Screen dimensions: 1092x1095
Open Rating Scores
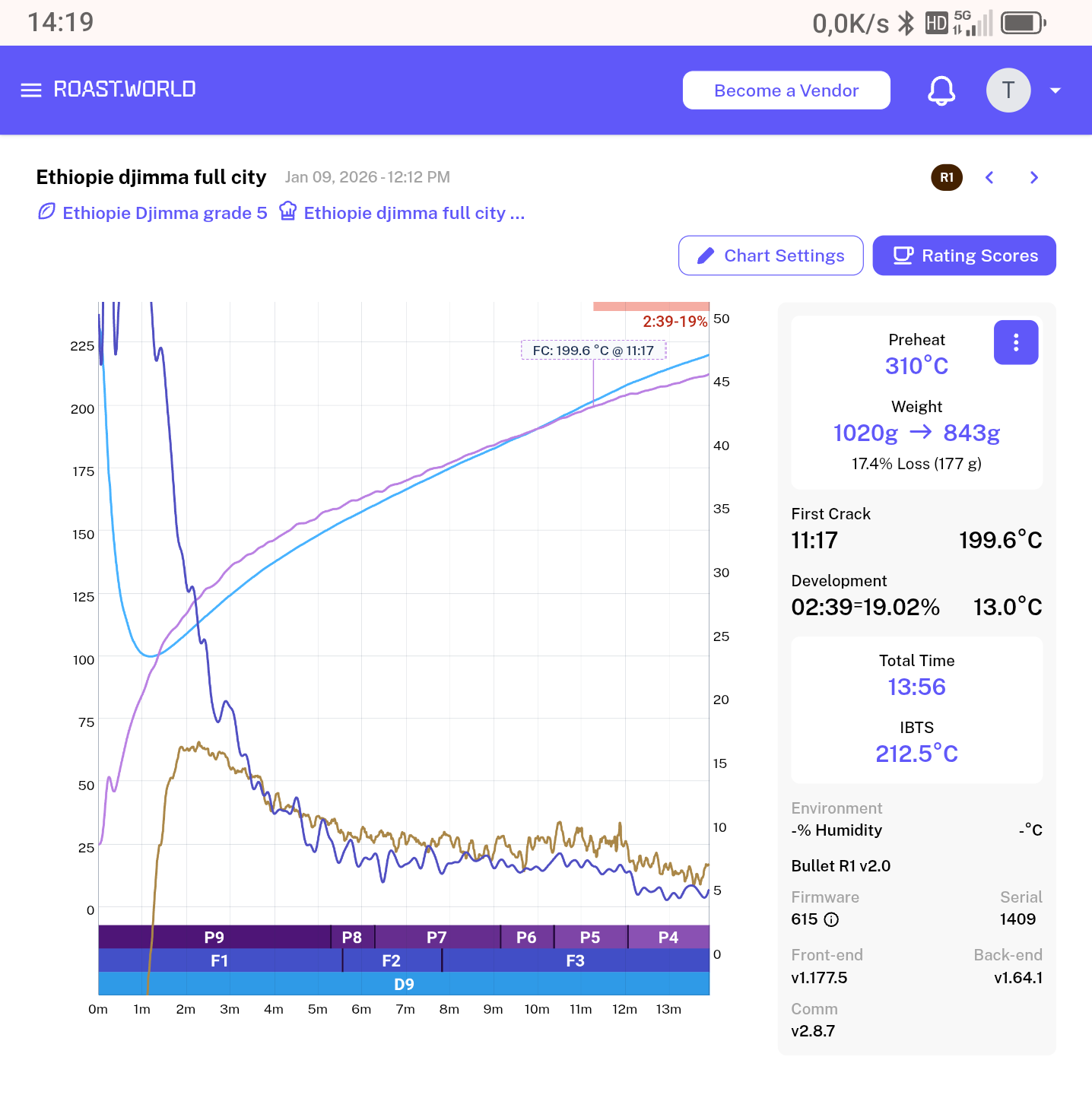coord(963,255)
